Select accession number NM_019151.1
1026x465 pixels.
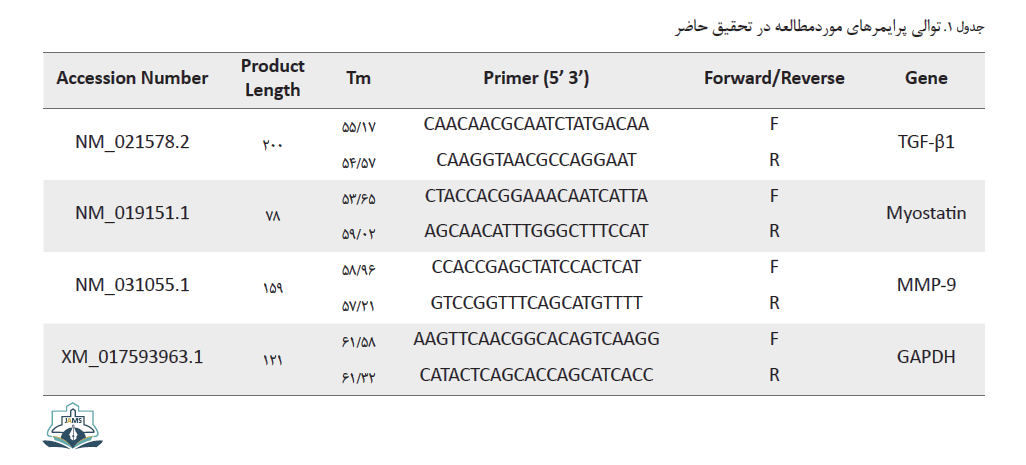point(132,213)
